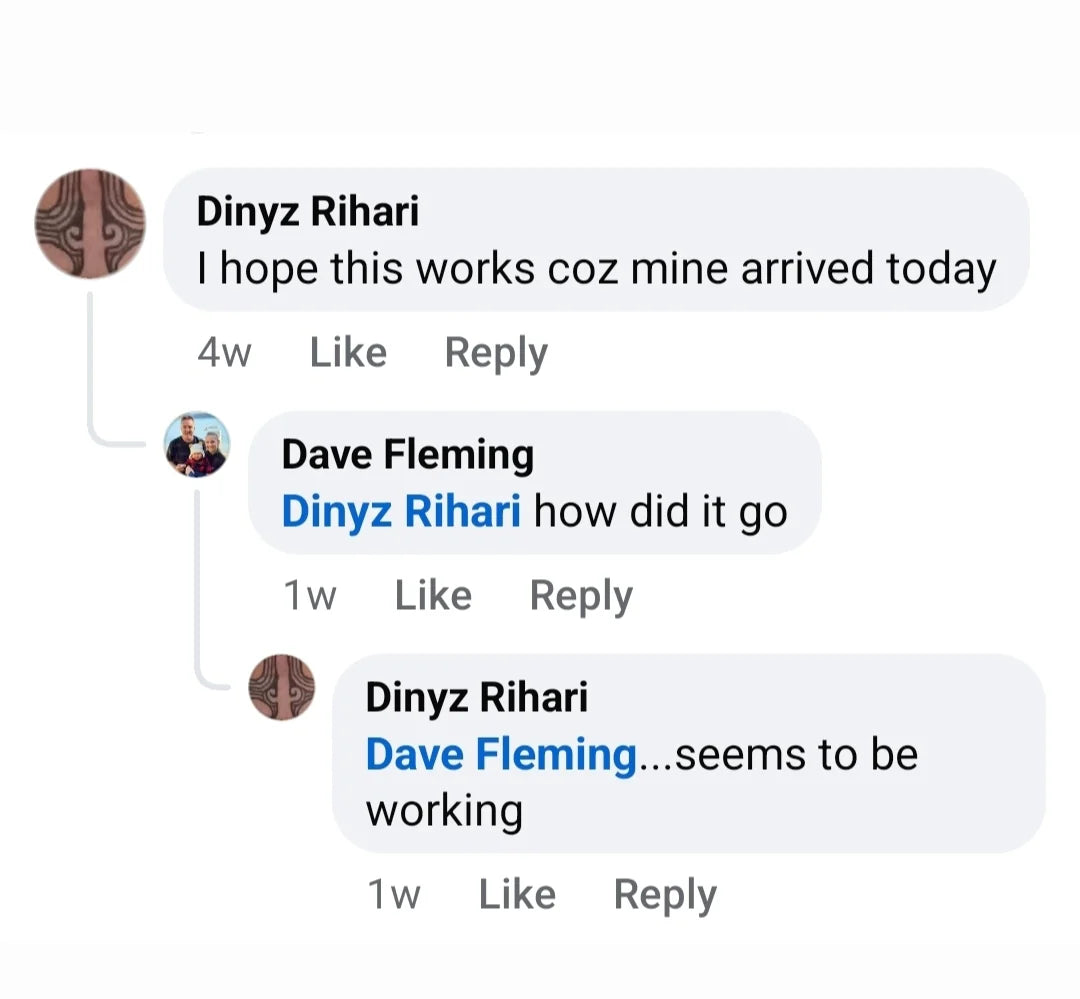The height and width of the screenshot is (999, 1080).
Task: Open 1w timestamp under 'seems to be working'
Action: click(394, 894)
